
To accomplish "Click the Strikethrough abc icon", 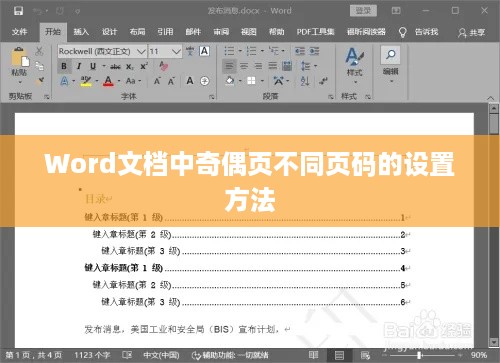I will point(115,67).
